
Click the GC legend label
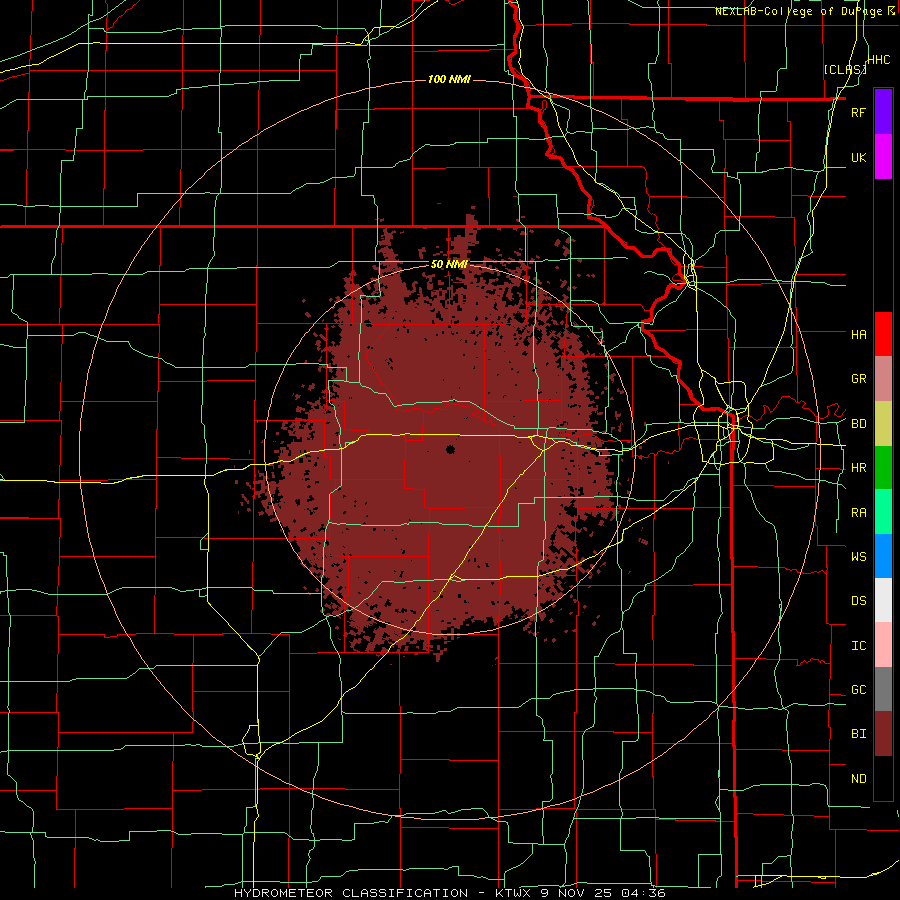[x=858, y=690]
